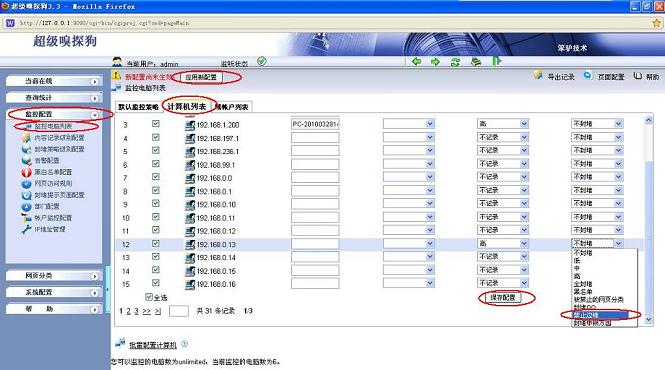The image size is (665, 370).
Task: Uncheck the checkbox for row 4
Action: point(156,137)
